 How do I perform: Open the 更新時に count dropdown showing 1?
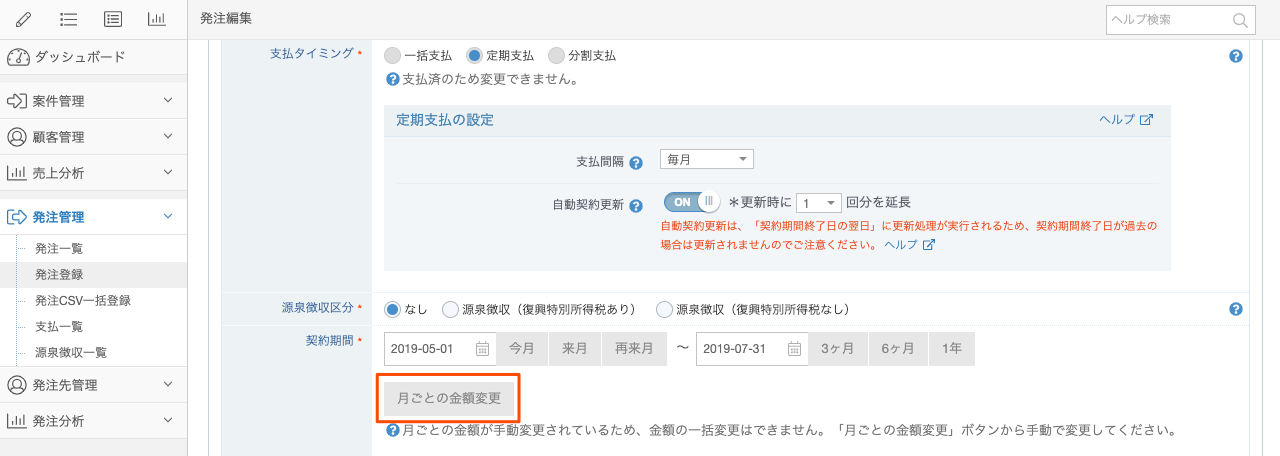tap(819, 201)
